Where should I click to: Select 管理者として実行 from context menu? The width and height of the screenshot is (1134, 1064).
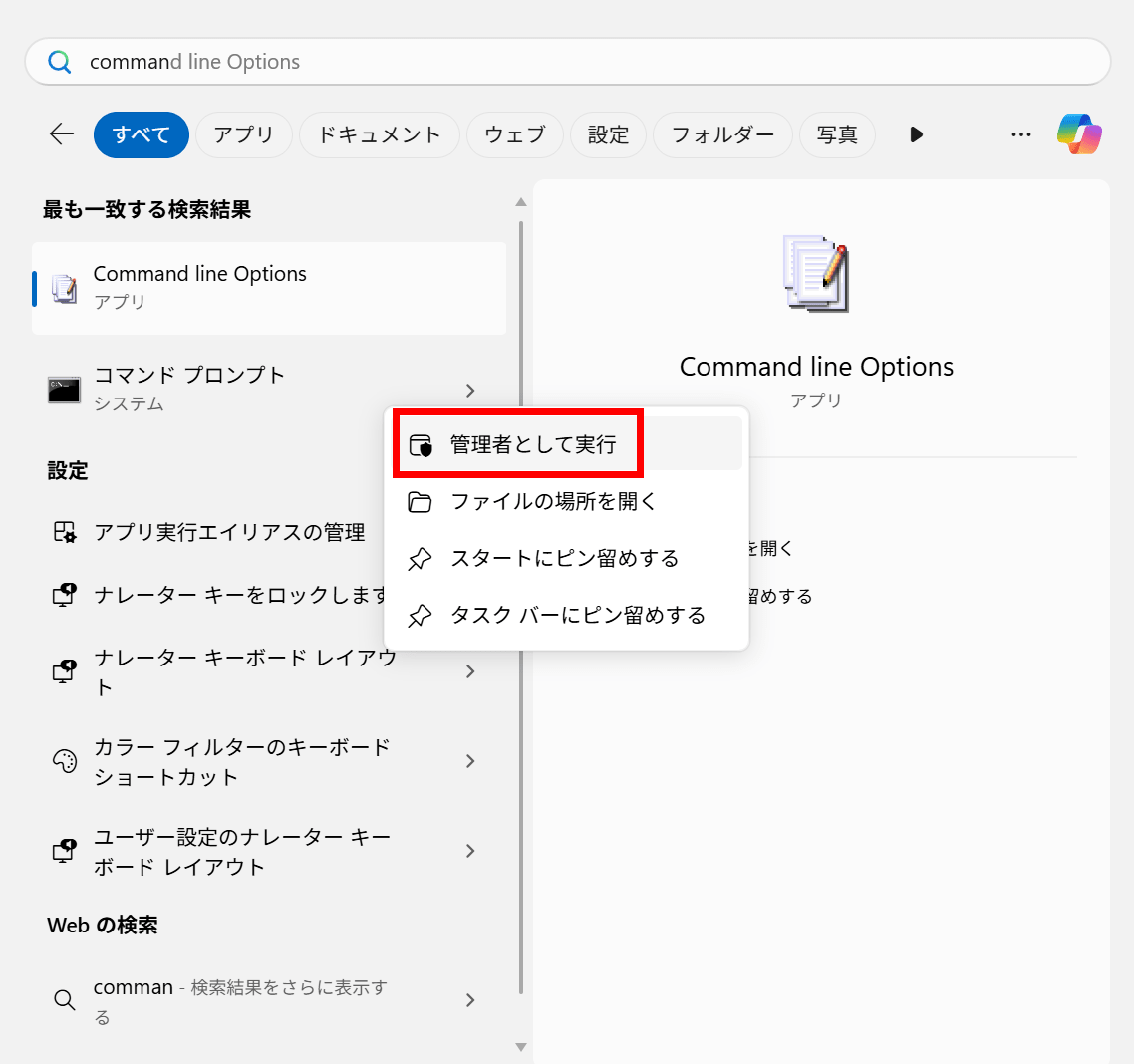click(533, 444)
